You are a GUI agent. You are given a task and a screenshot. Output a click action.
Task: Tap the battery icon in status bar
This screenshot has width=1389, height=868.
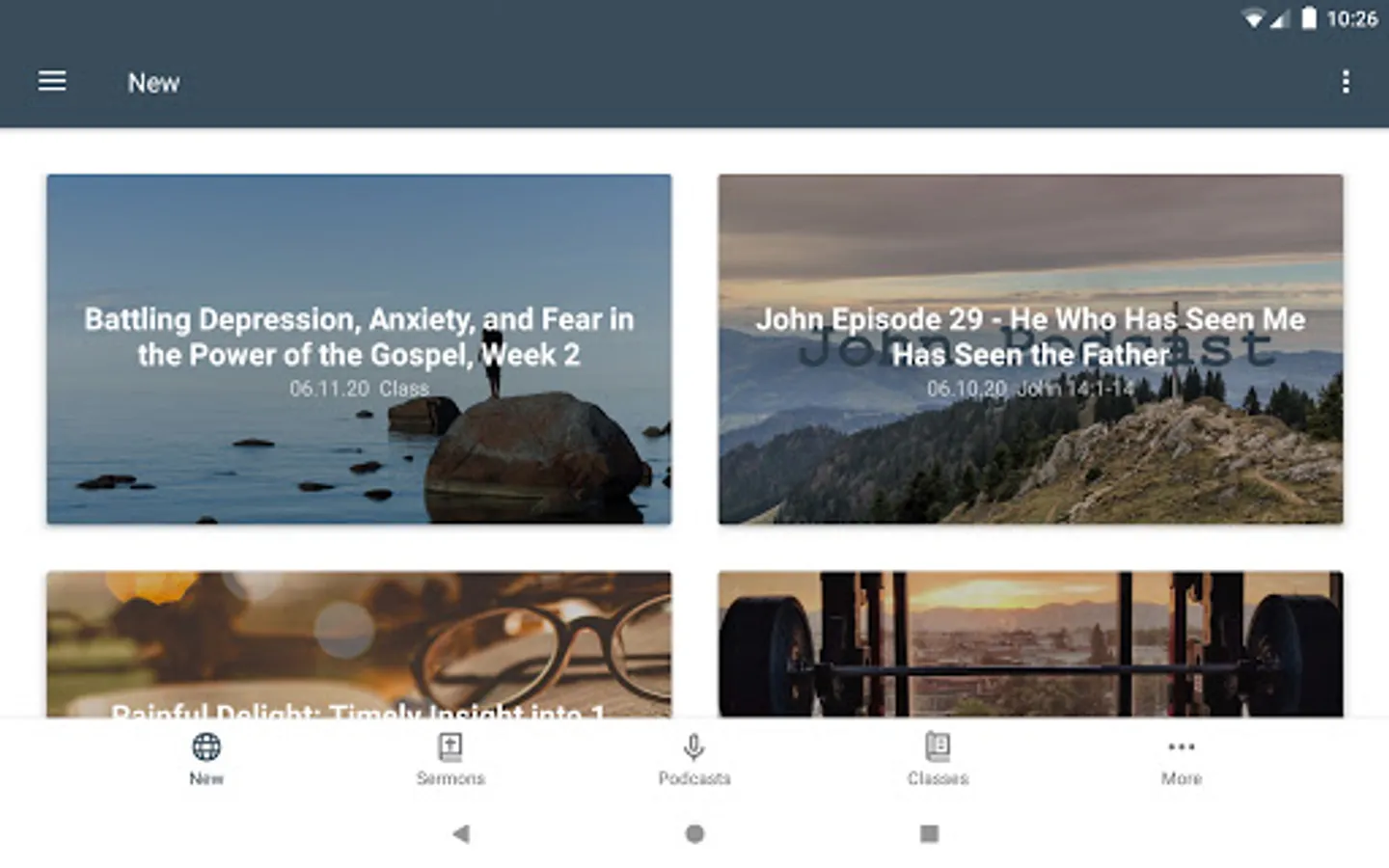(1309, 18)
